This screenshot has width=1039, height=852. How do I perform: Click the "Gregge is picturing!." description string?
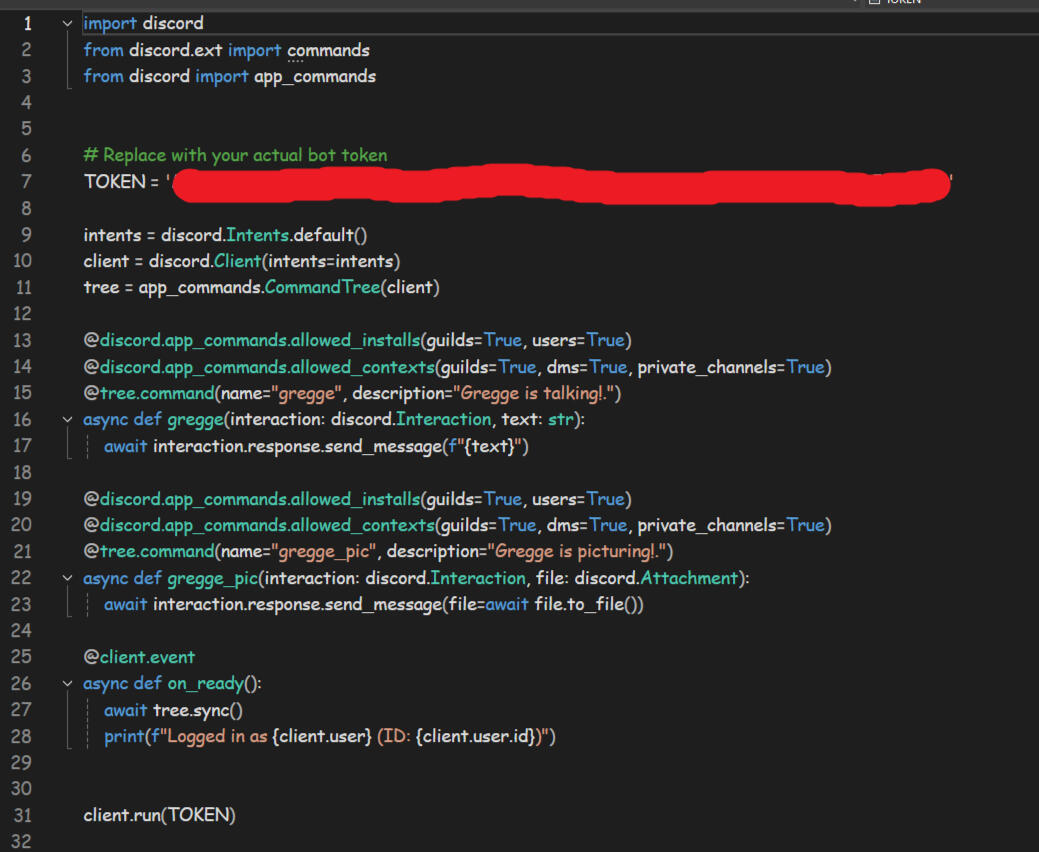click(576, 551)
